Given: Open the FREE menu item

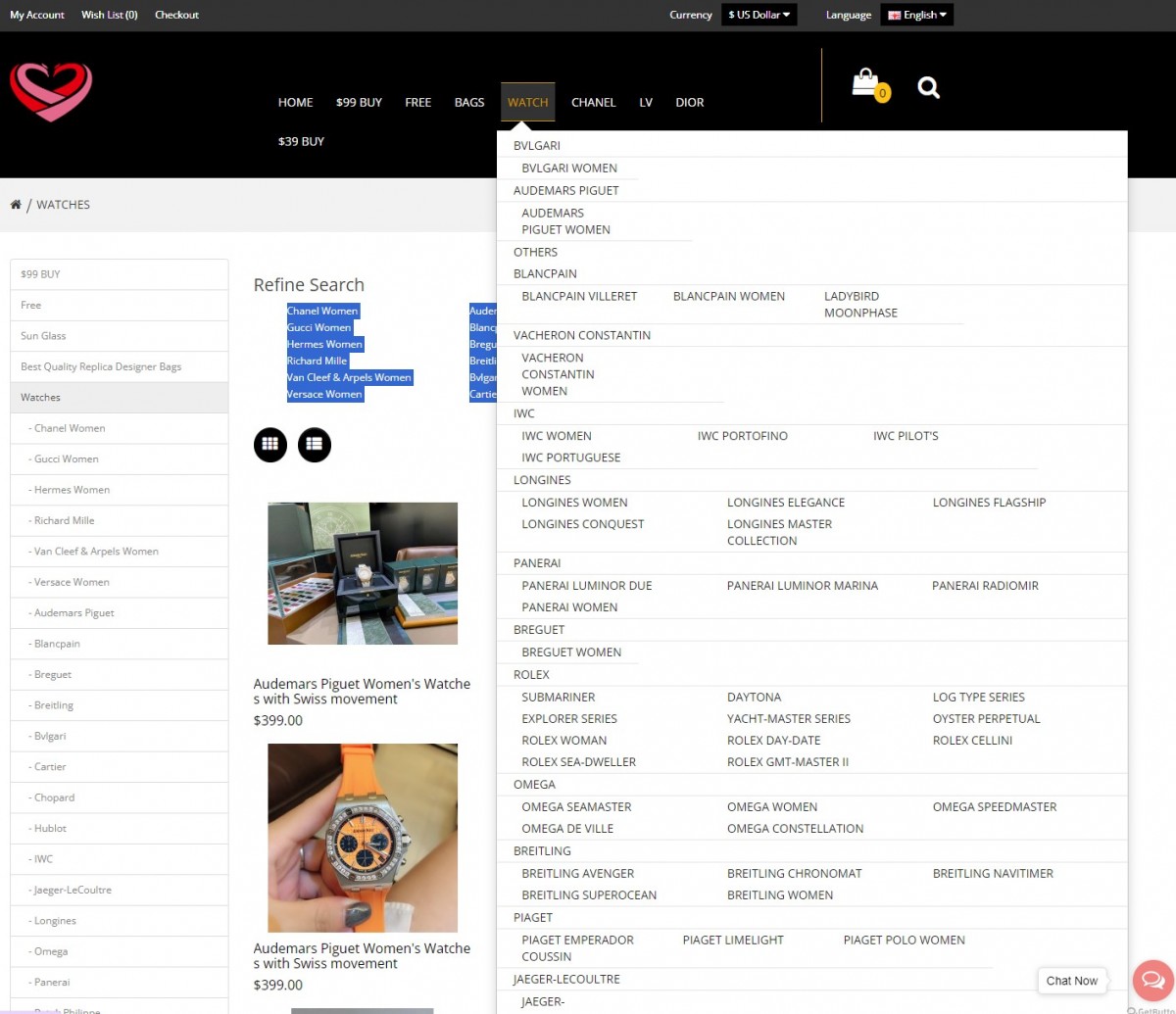Looking at the screenshot, I should [x=418, y=102].
